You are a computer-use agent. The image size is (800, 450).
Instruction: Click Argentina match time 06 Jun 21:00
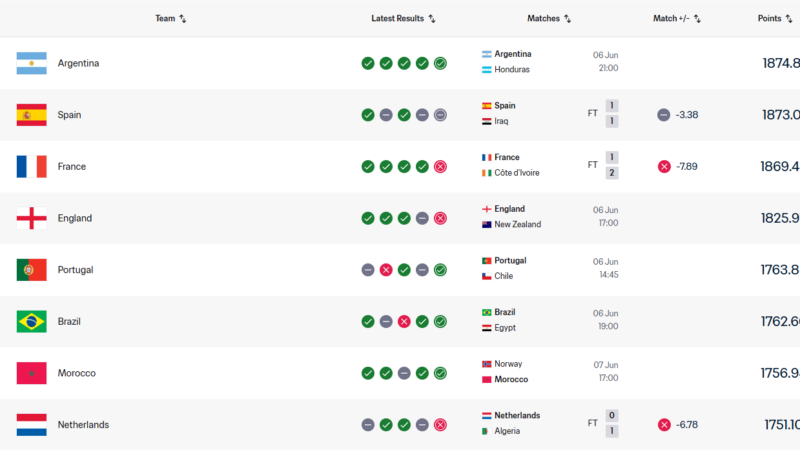[606, 61]
